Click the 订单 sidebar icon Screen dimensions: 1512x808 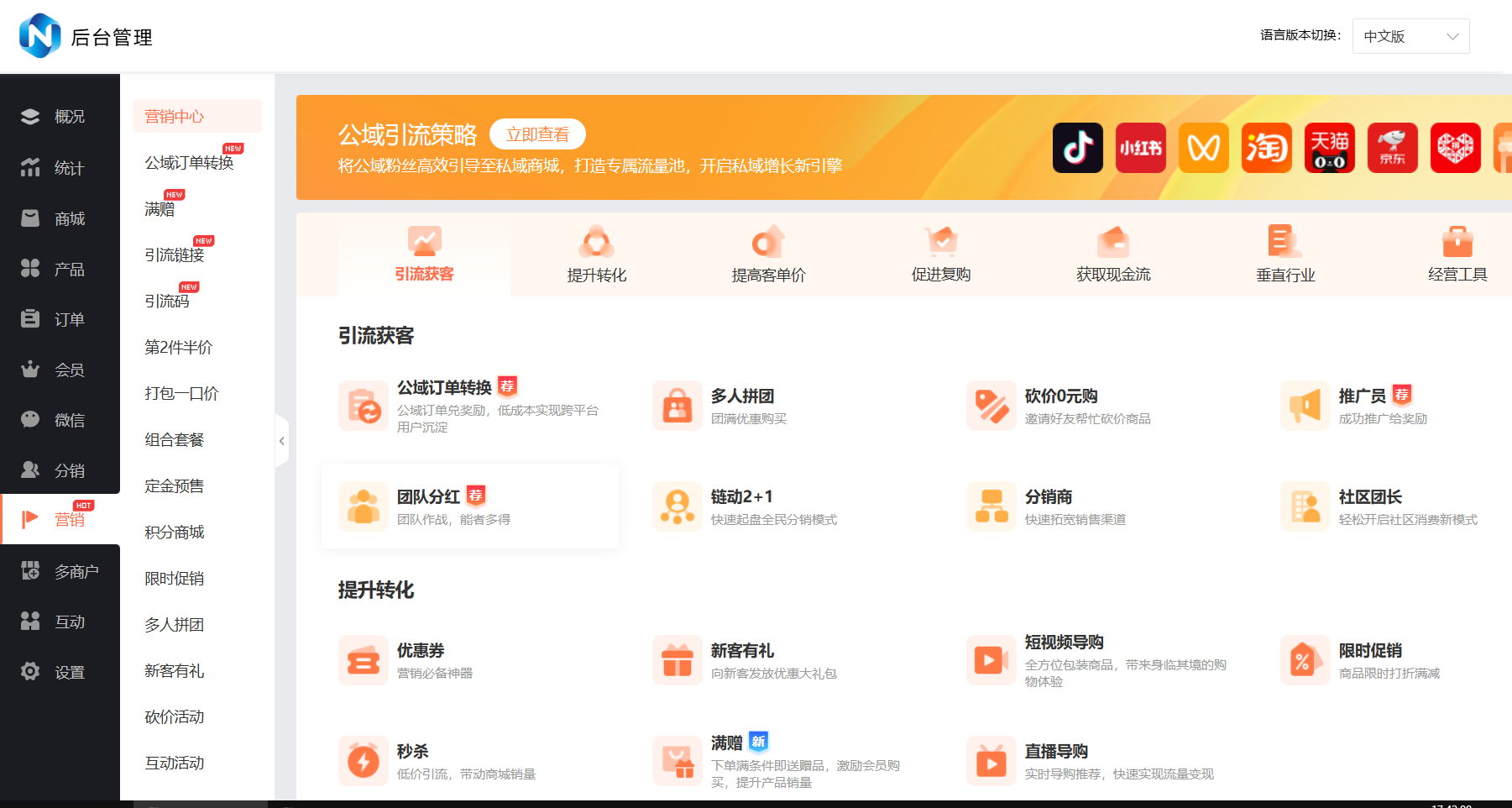coord(30,318)
